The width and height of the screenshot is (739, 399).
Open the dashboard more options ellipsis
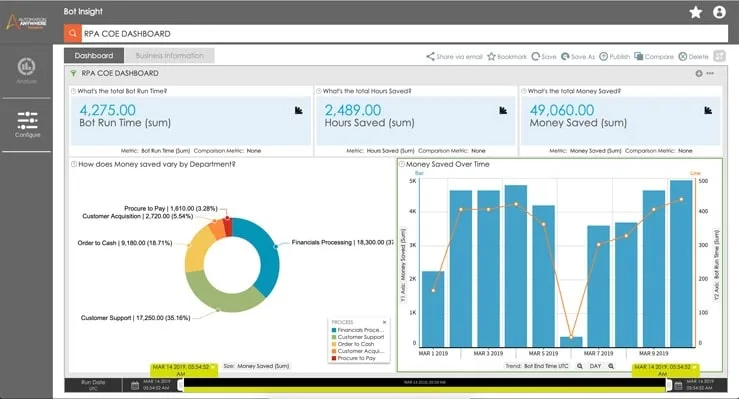coord(710,73)
